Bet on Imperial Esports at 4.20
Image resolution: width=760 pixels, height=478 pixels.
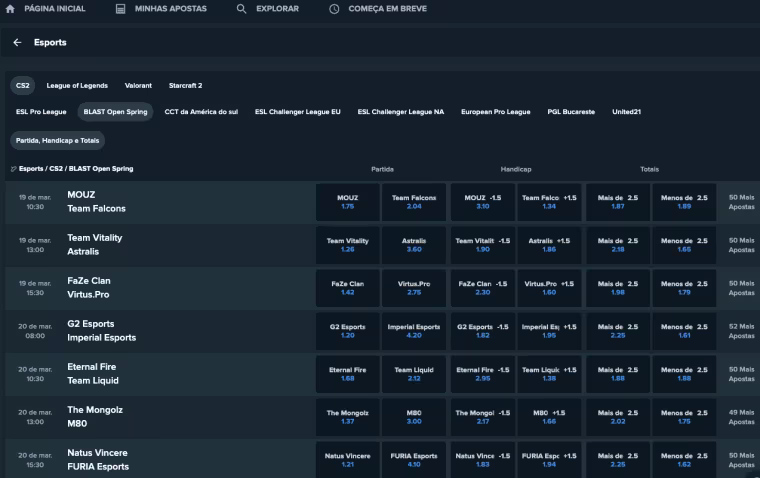tap(414, 331)
